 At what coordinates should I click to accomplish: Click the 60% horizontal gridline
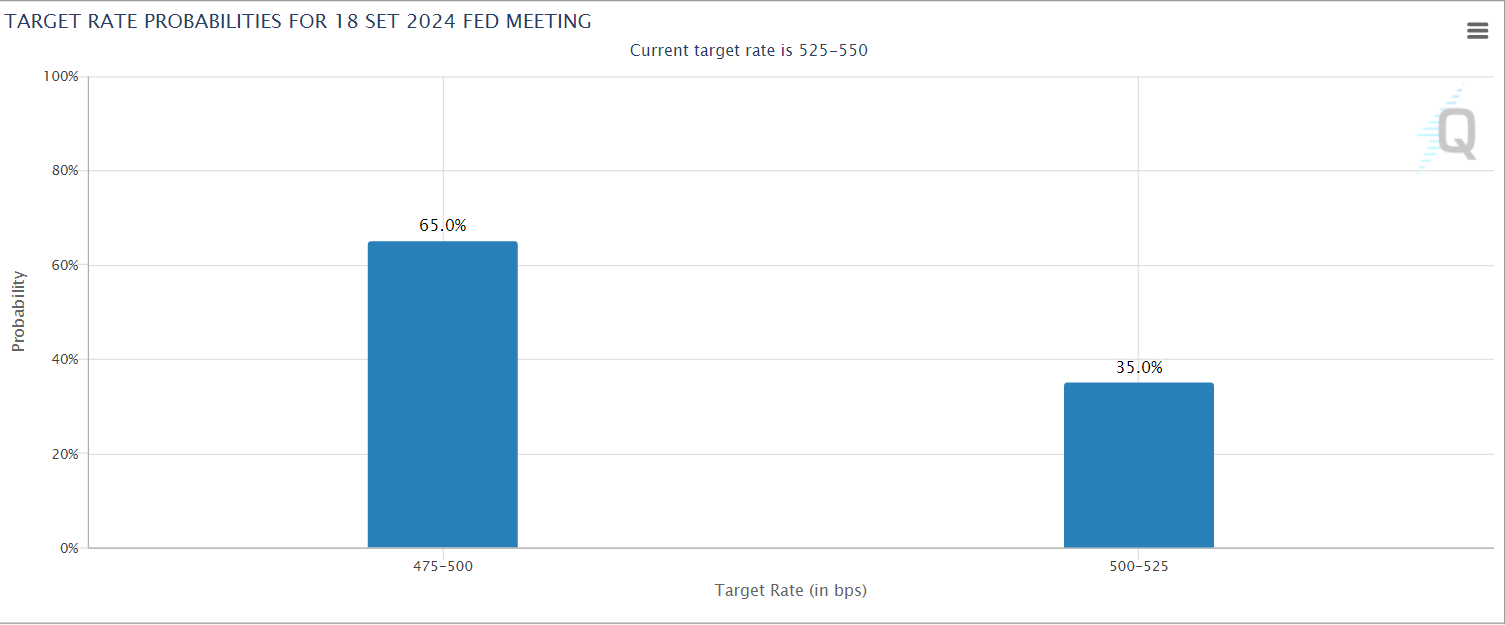pyautogui.click(x=800, y=265)
